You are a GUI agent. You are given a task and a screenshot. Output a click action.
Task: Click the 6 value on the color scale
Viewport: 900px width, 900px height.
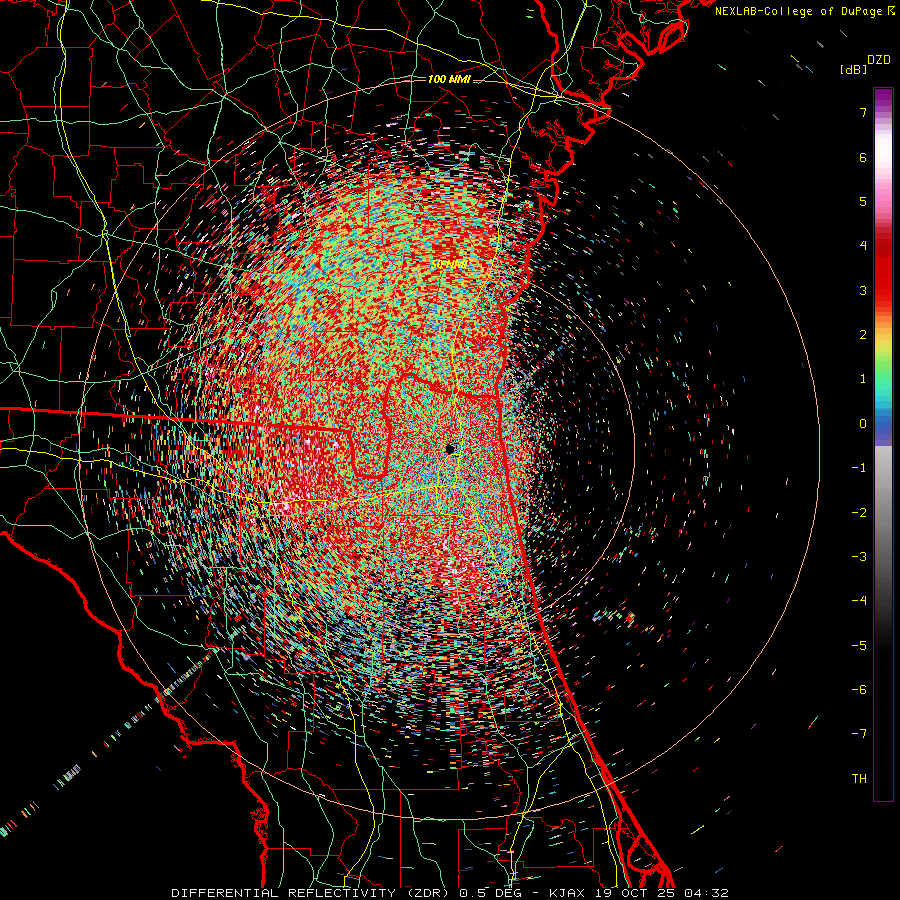[863, 157]
